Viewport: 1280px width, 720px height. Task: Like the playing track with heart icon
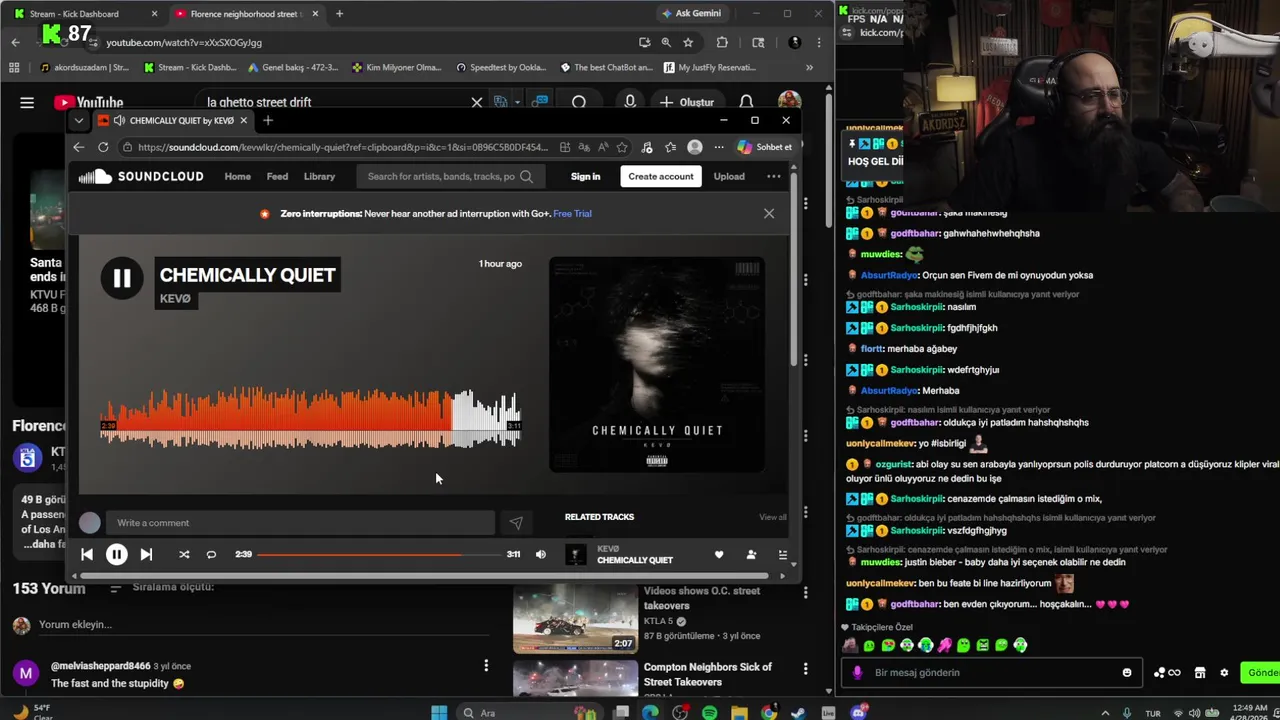[719, 554]
